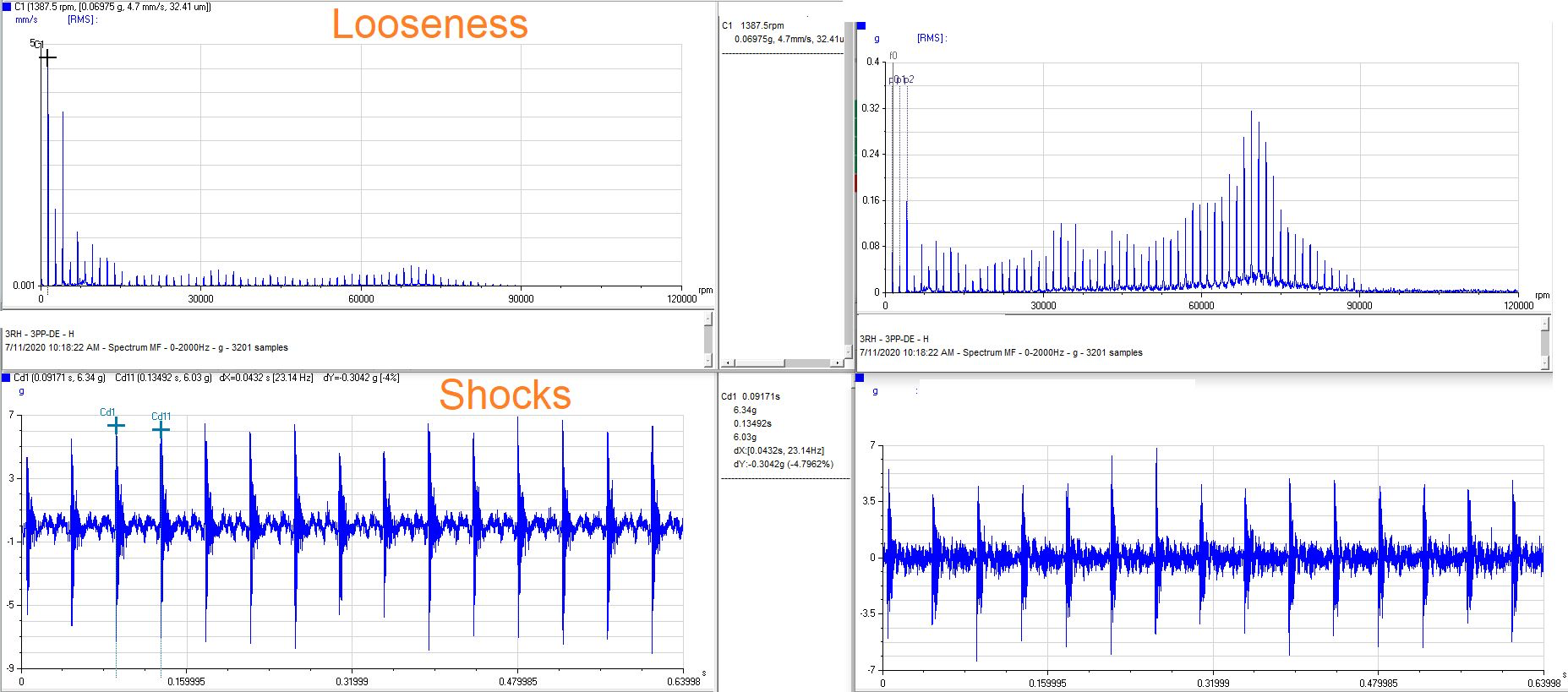Click the blue legend square above the right spectrum

click(861, 26)
